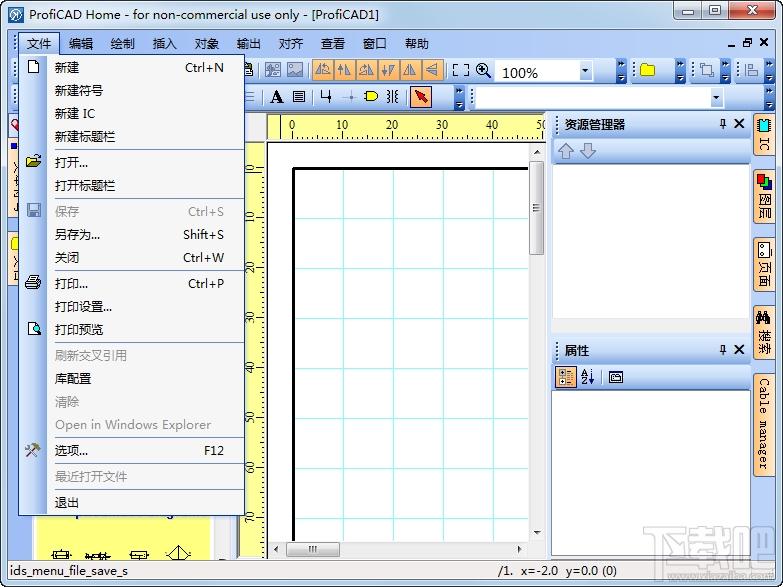Click the mirror horizontally triangle icon
Viewport: 783px width, 587px height.
pyautogui.click(x=410, y=70)
